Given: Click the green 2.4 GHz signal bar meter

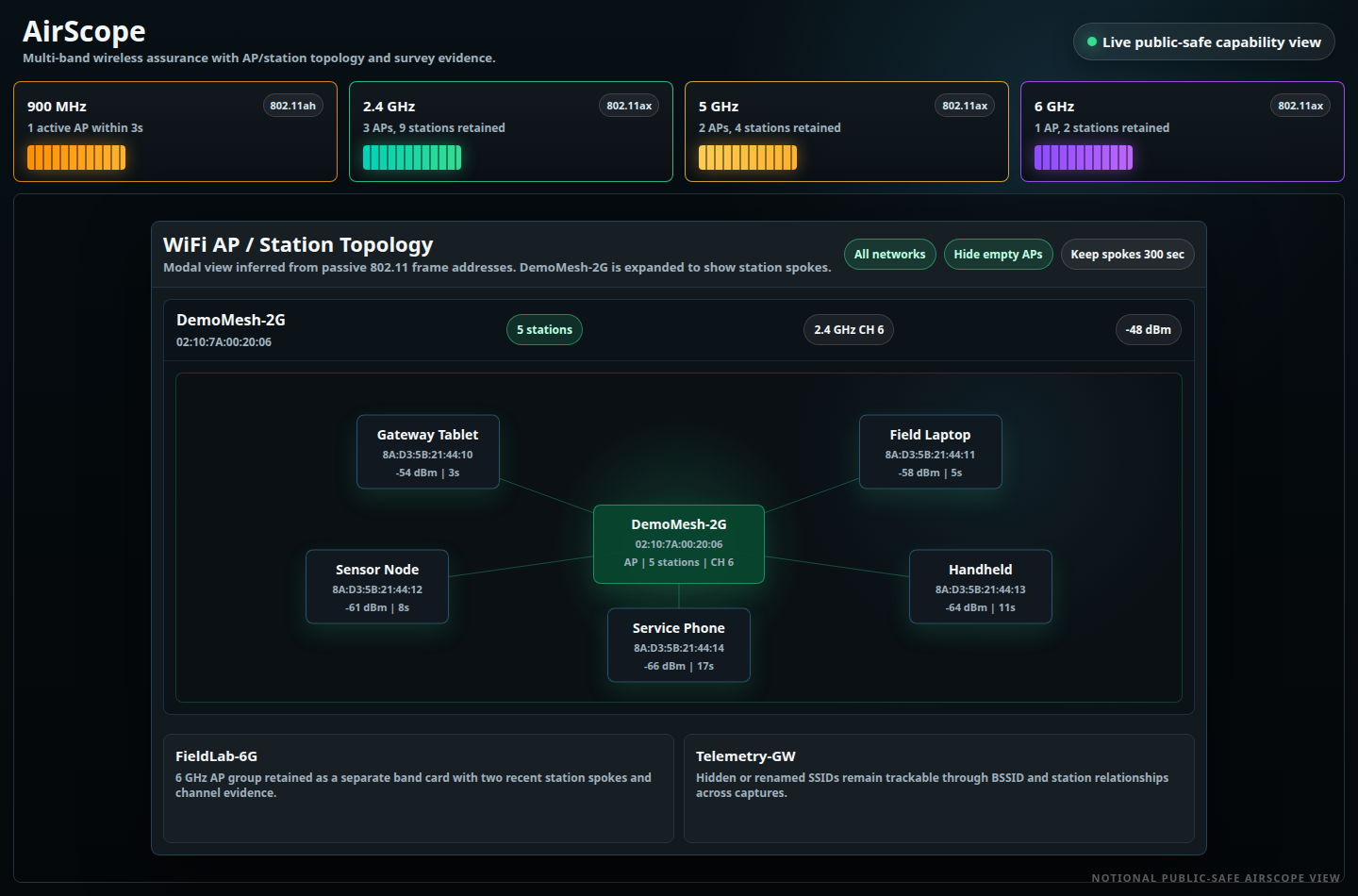Looking at the screenshot, I should point(412,158).
